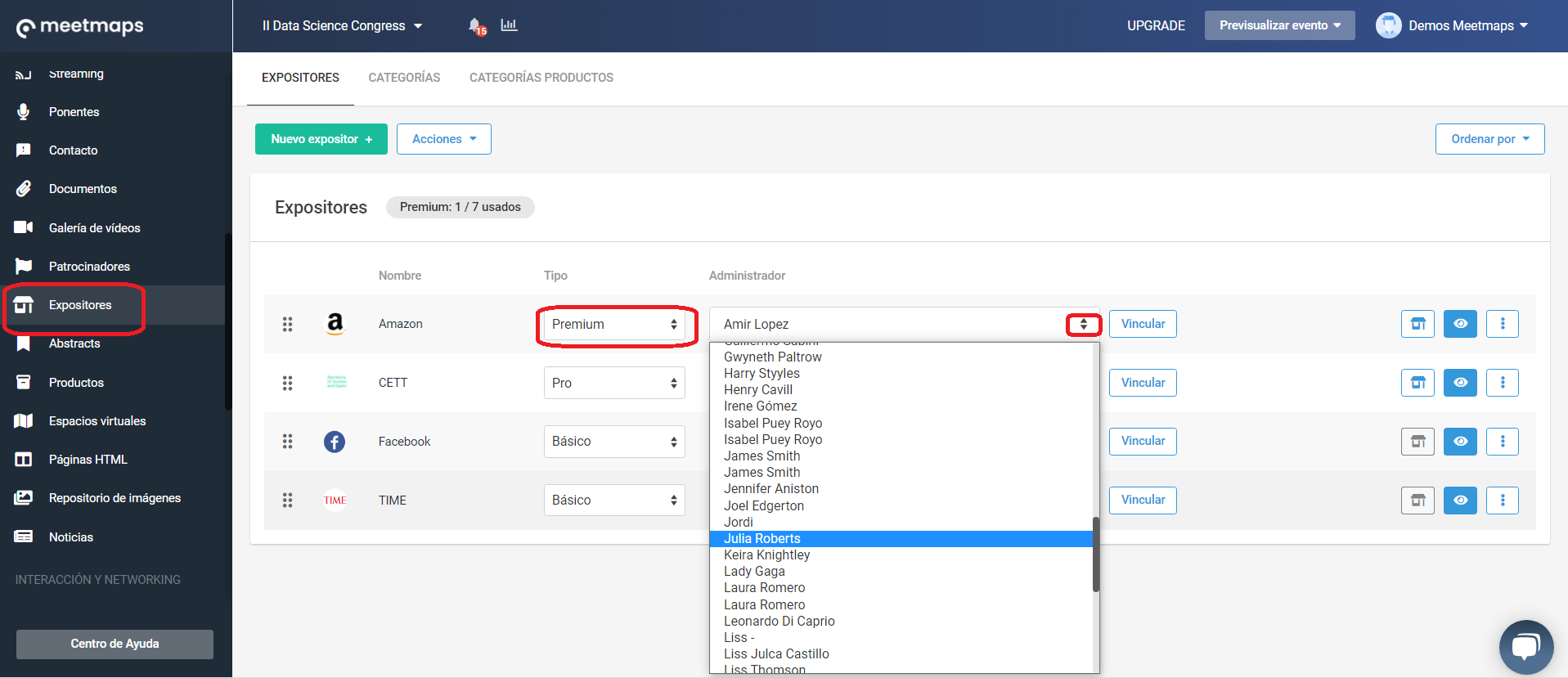Click the TIME store icon button
The image size is (1568, 678).
pos(1417,500)
